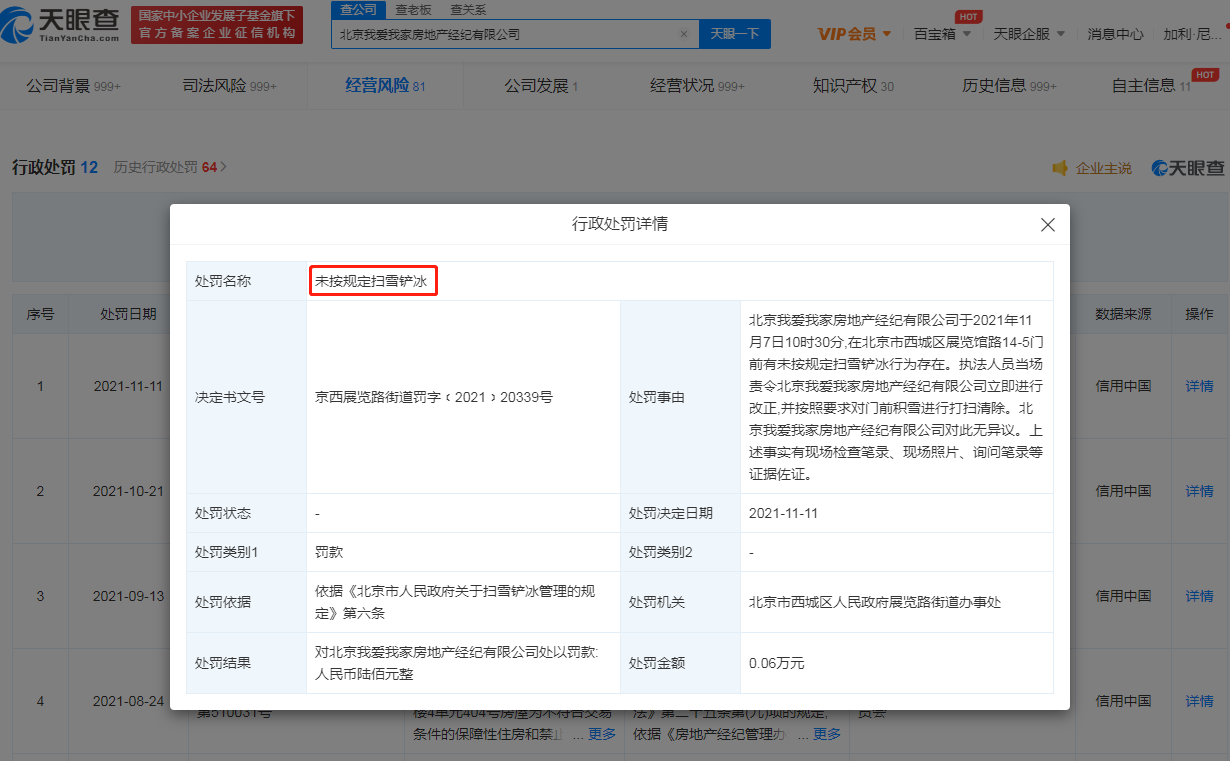Screen dimensions: 1230x761
Task: Select the 自主信息 tab
Action: (x=1151, y=86)
